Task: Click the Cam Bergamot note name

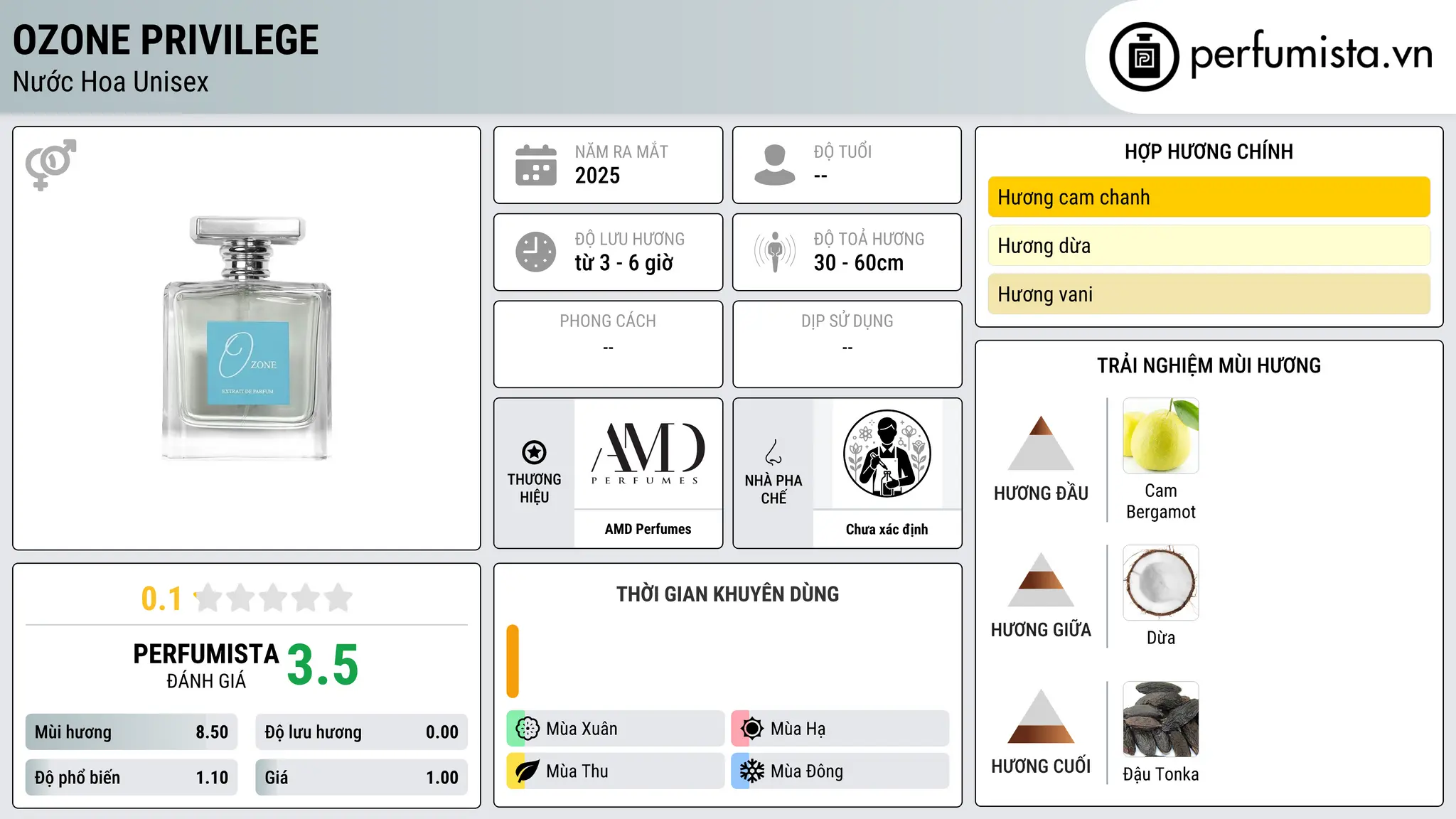Action: 1161,501
